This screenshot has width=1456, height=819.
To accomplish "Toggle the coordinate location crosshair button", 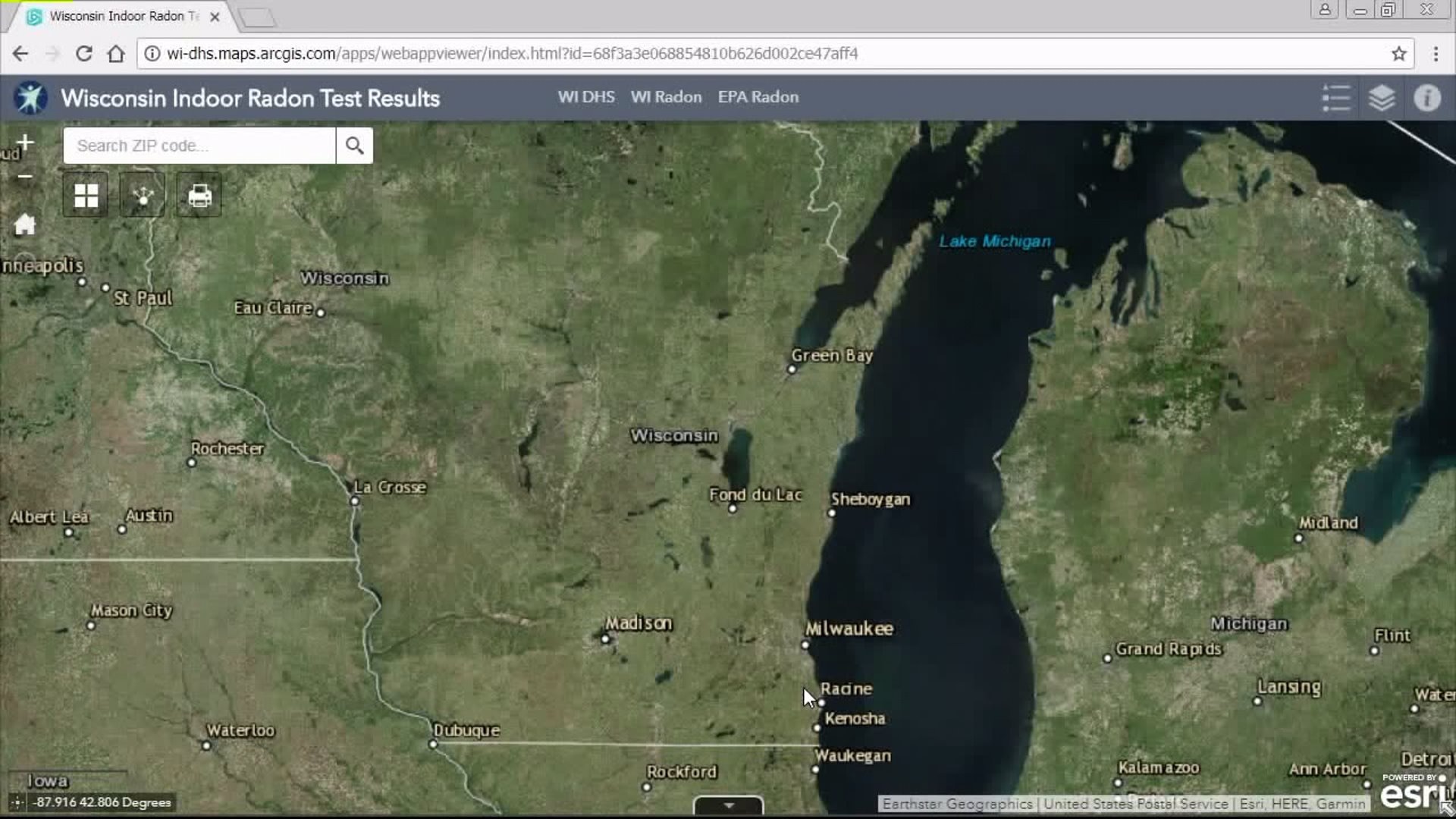I will (17, 802).
